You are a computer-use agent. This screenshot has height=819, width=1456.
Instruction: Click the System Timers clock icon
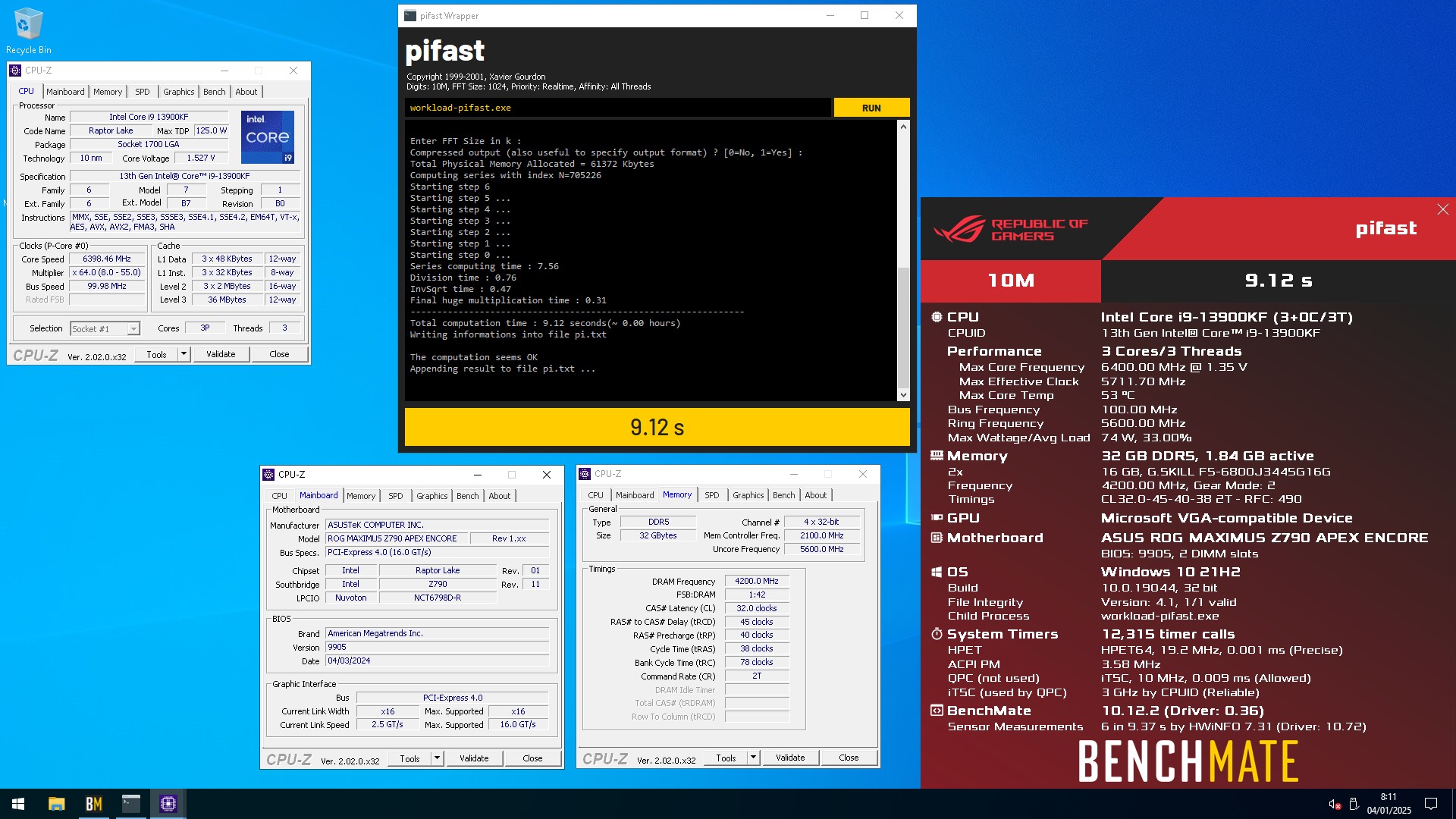pyautogui.click(x=937, y=634)
